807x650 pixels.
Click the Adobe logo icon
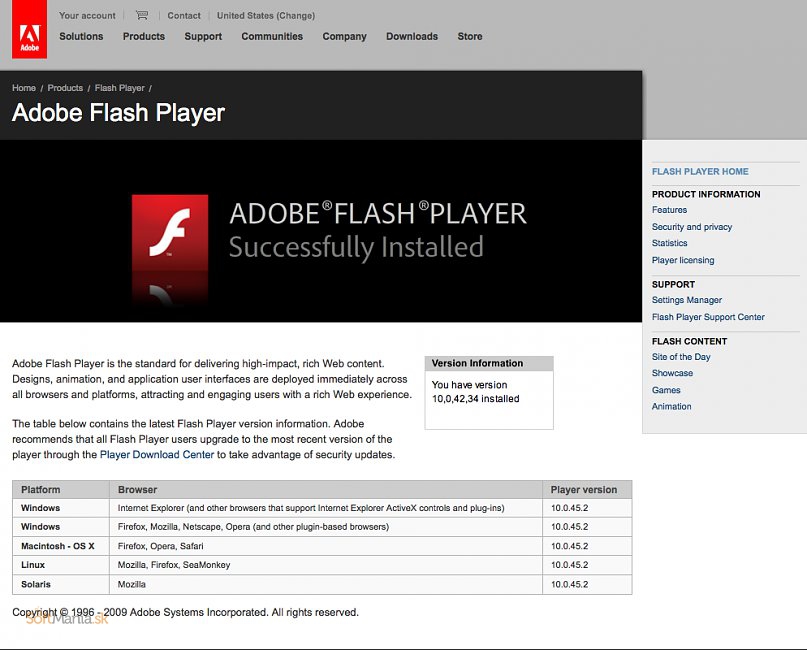[x=29, y=29]
